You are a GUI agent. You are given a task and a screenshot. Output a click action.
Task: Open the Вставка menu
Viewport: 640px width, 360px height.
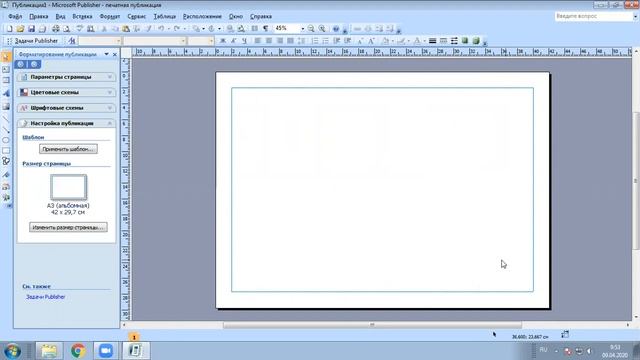82,16
